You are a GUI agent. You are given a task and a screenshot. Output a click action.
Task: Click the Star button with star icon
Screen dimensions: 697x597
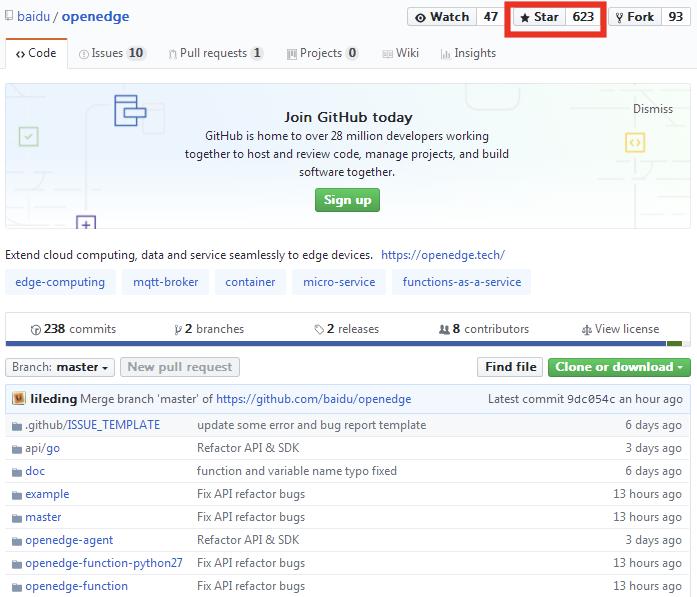[x=539, y=17]
